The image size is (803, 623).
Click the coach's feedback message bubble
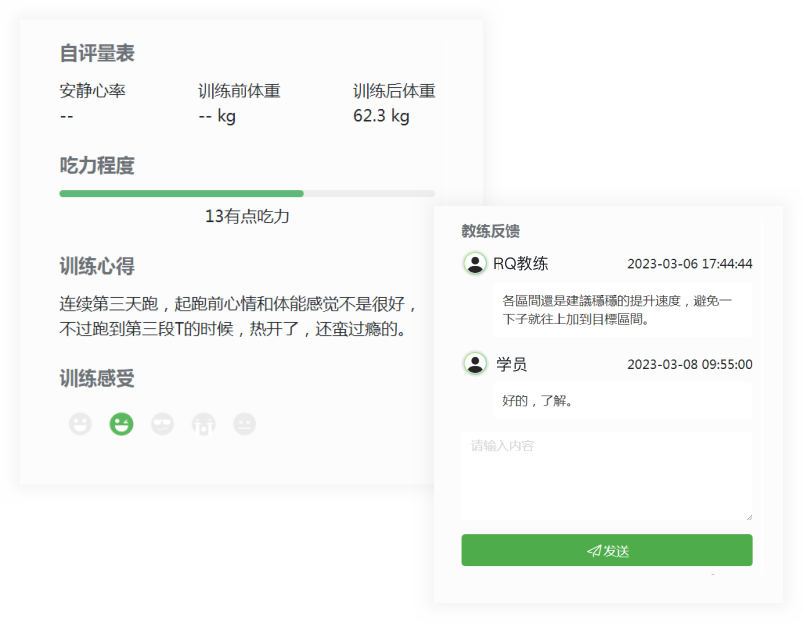(x=620, y=310)
